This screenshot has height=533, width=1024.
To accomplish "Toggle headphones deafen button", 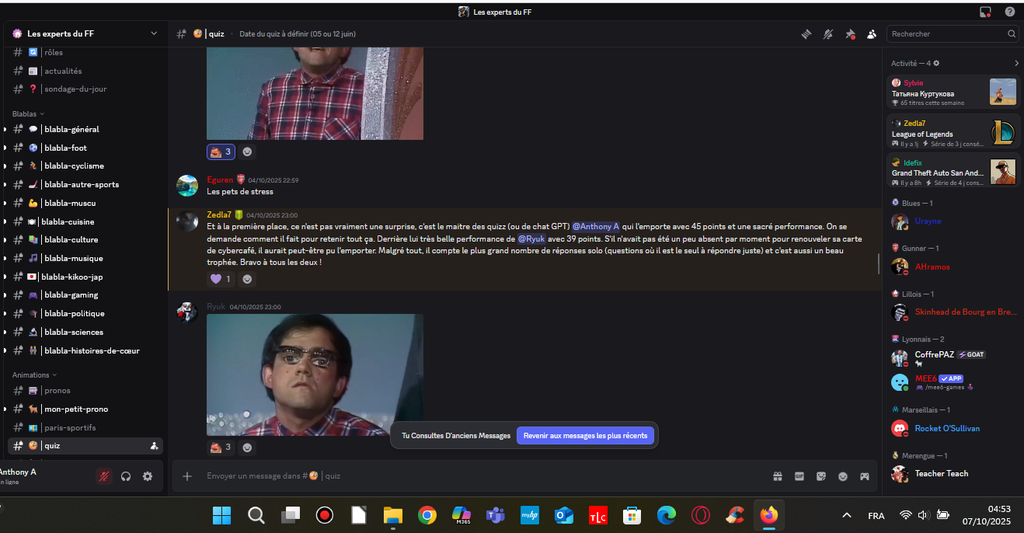I will 125,476.
